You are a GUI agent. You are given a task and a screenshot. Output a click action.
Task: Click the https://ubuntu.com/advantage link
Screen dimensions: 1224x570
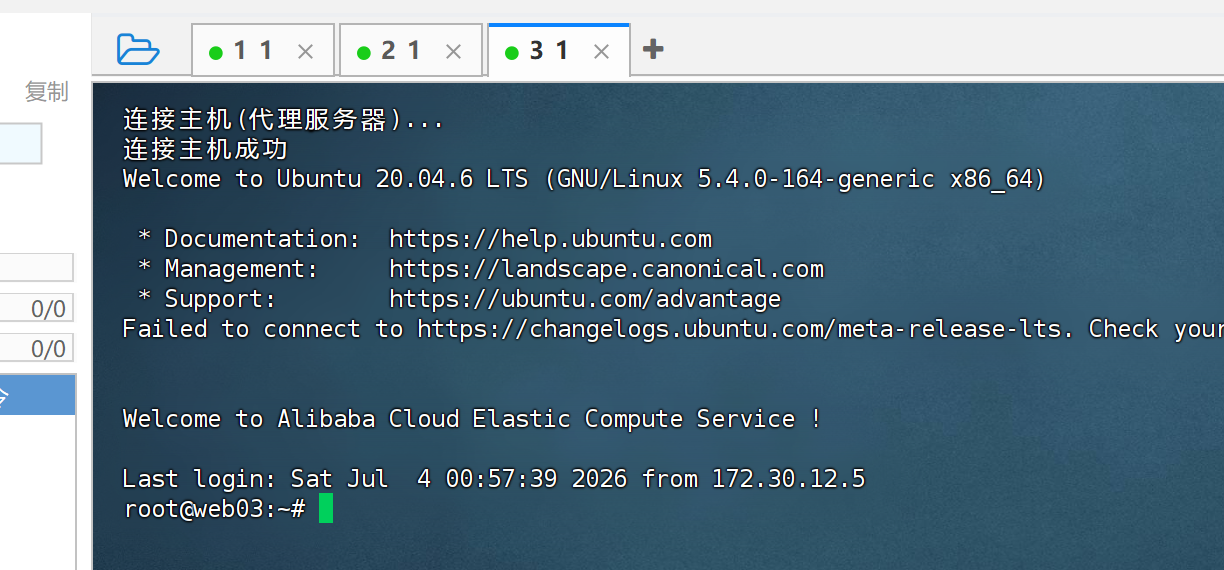[x=585, y=299]
